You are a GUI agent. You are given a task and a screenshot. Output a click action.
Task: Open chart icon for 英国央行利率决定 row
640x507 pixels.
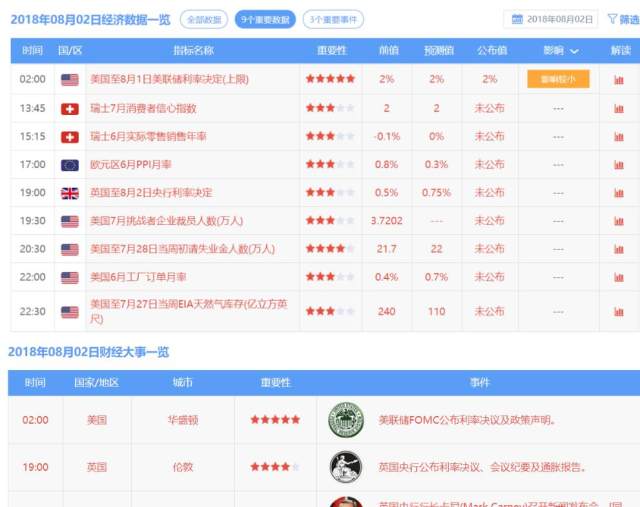(619, 193)
